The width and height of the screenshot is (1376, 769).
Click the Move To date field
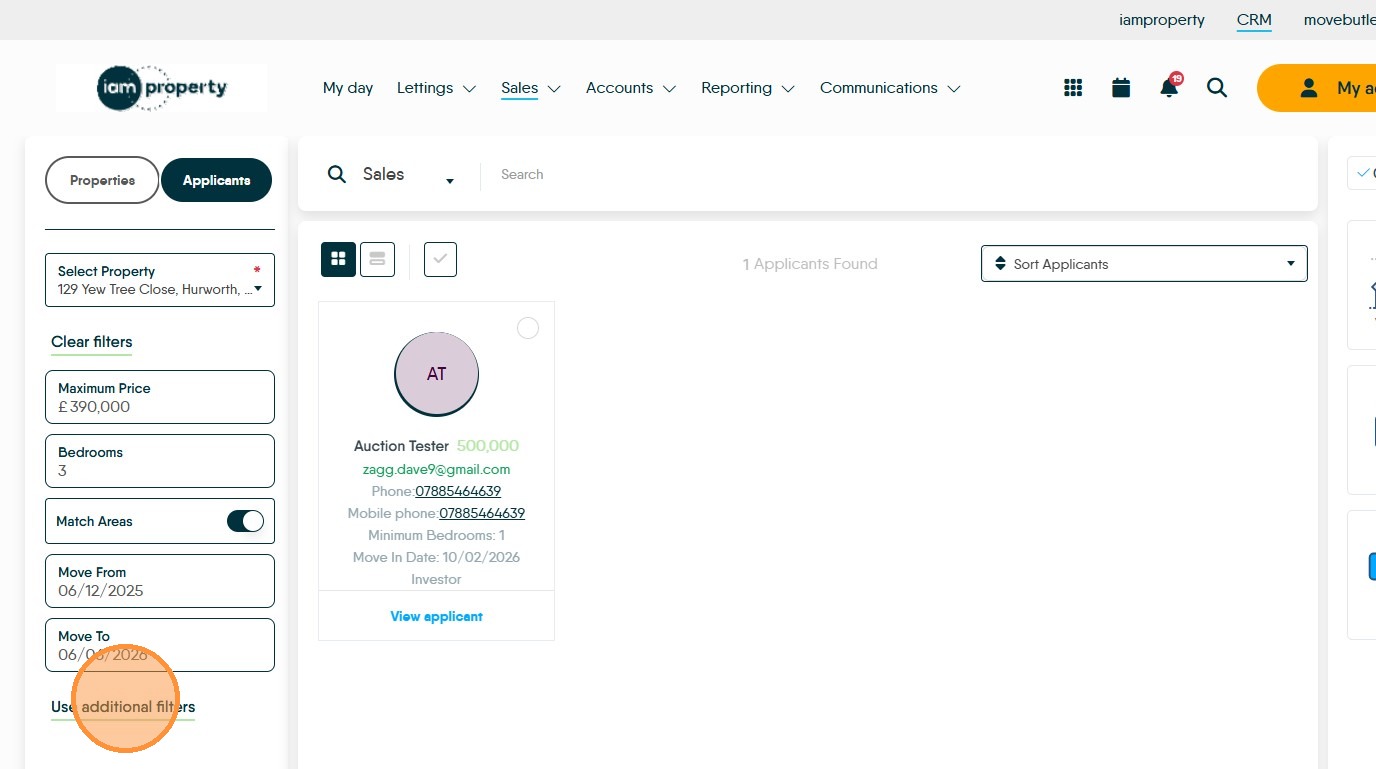tap(160, 645)
